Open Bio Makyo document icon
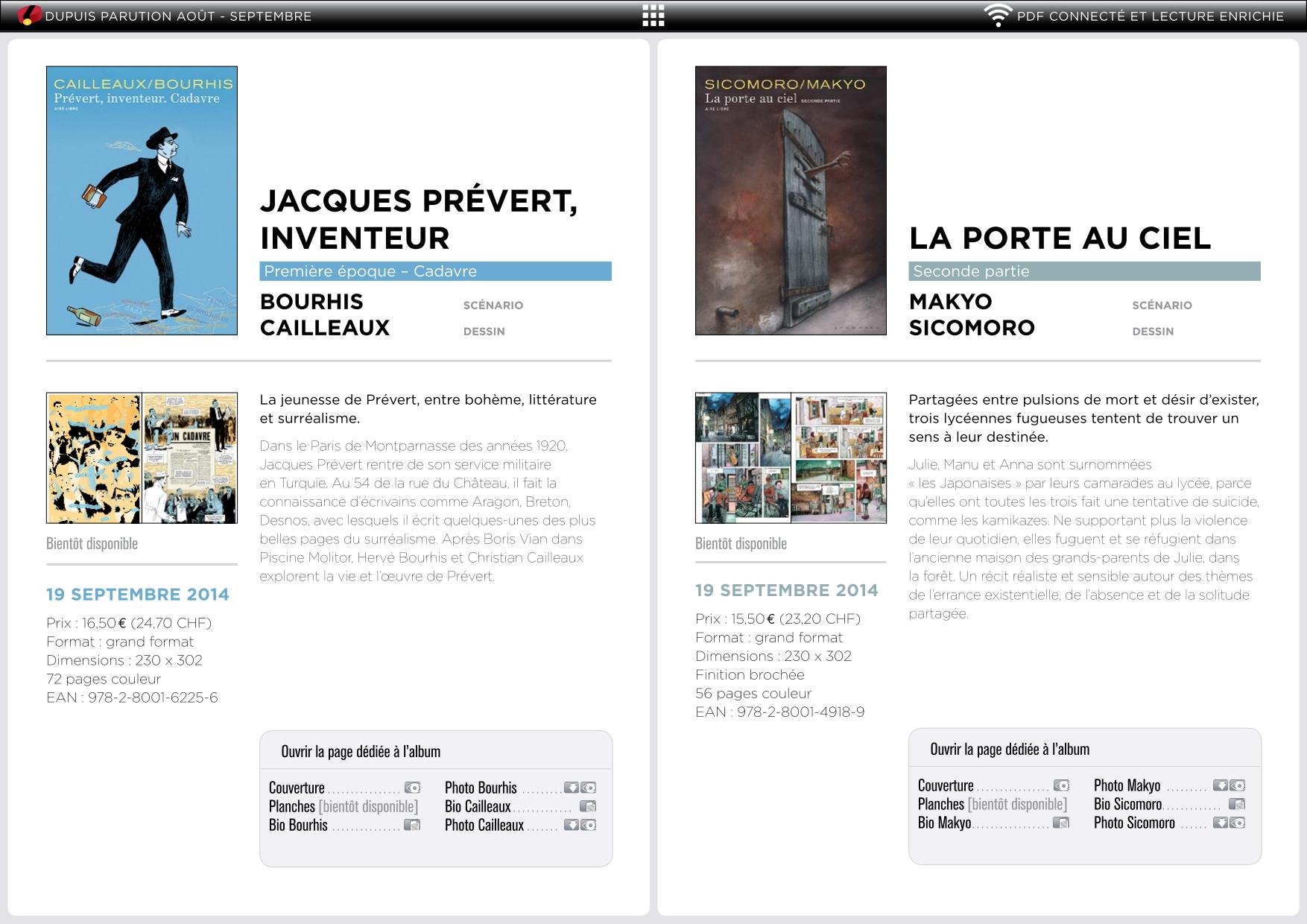The height and width of the screenshot is (924, 1307). point(1061,823)
